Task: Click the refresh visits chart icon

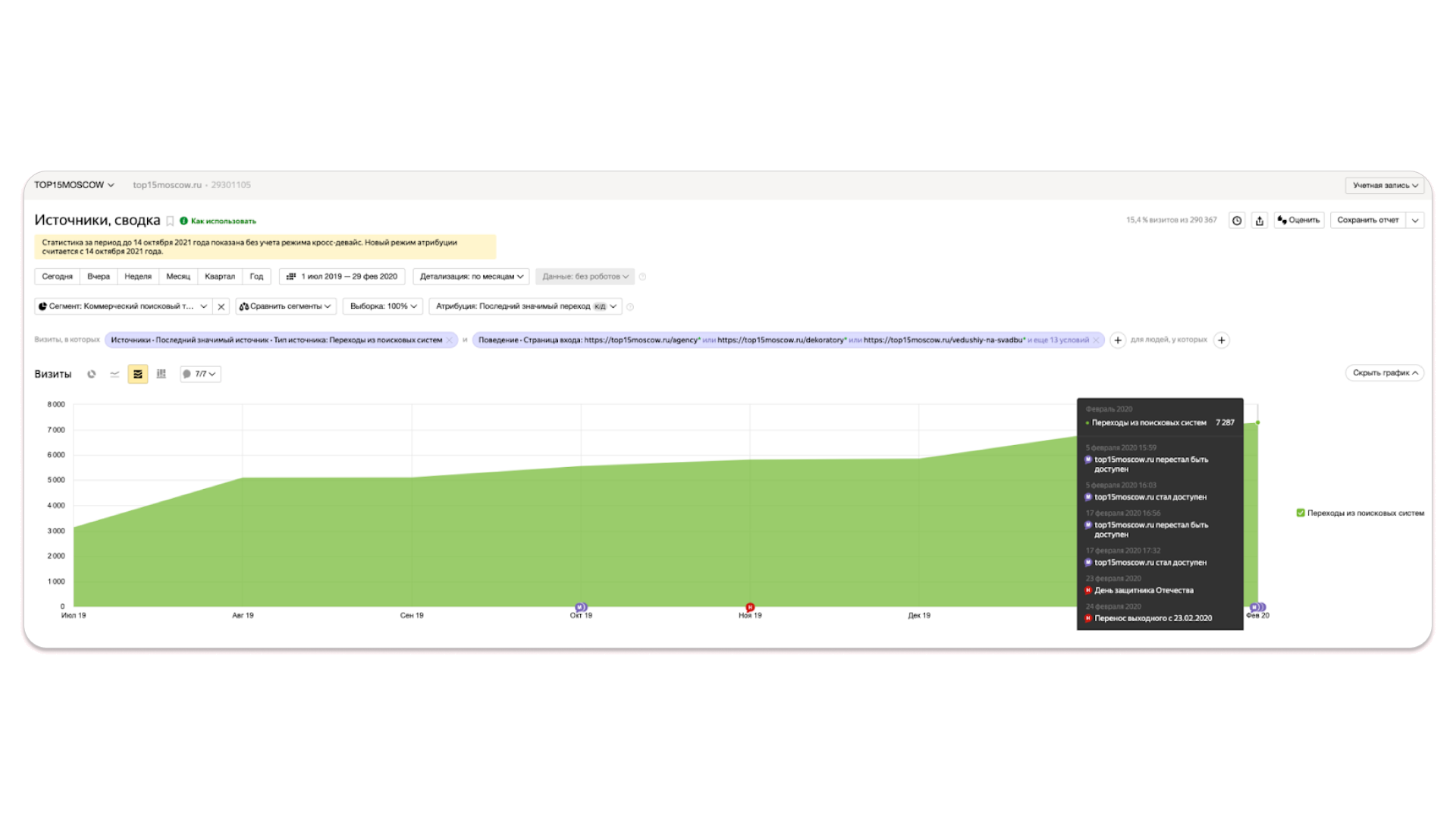Action: tap(92, 373)
